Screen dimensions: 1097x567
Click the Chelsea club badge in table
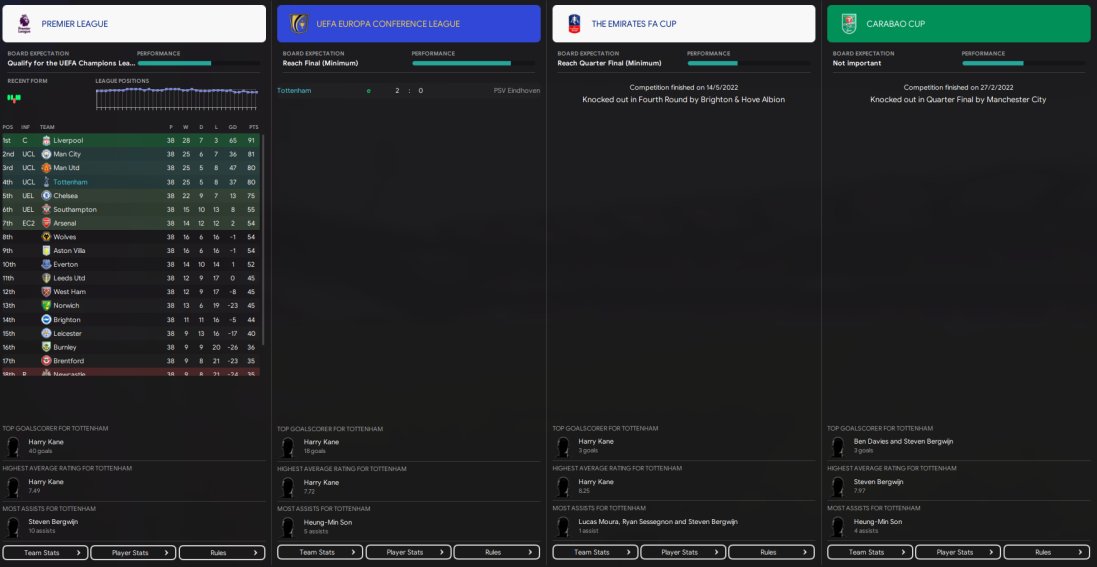pyautogui.click(x=46, y=195)
